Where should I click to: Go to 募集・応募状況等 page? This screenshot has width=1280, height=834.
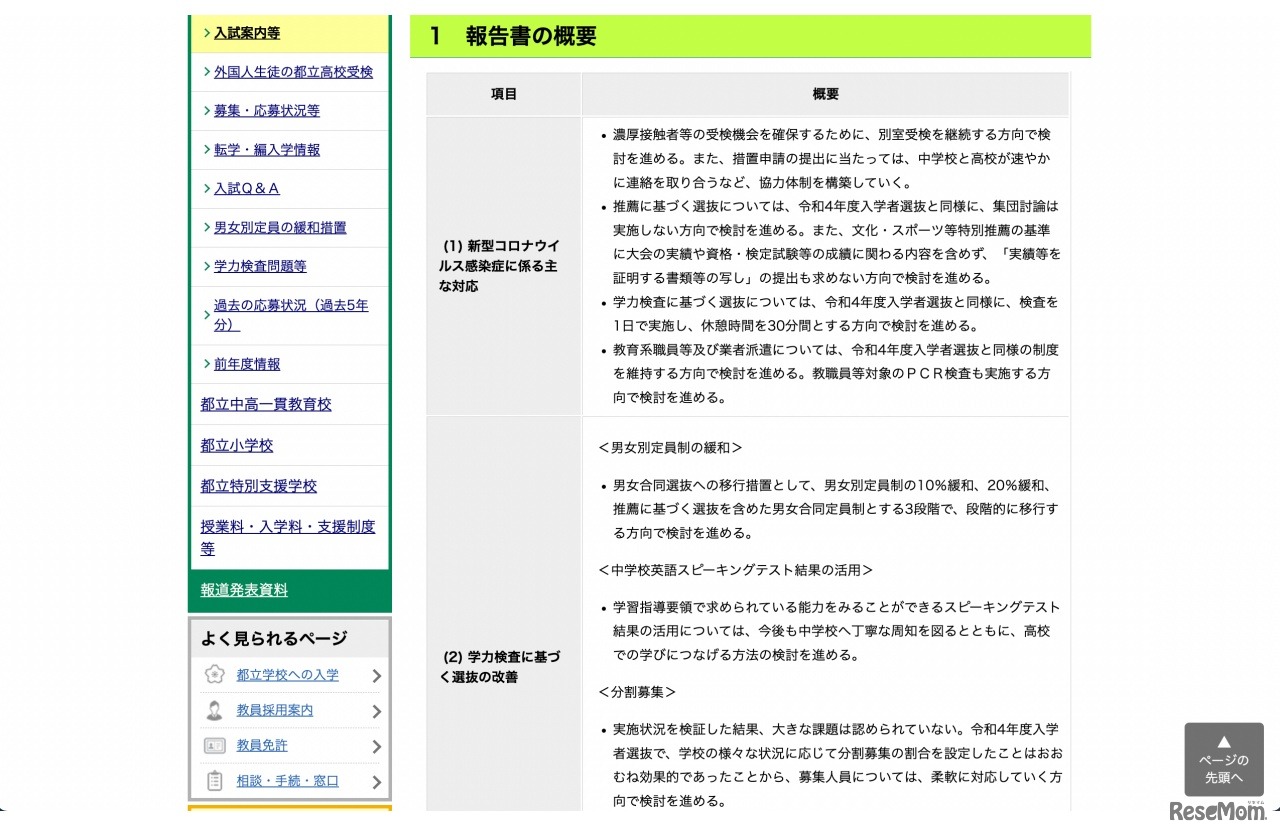pos(267,111)
